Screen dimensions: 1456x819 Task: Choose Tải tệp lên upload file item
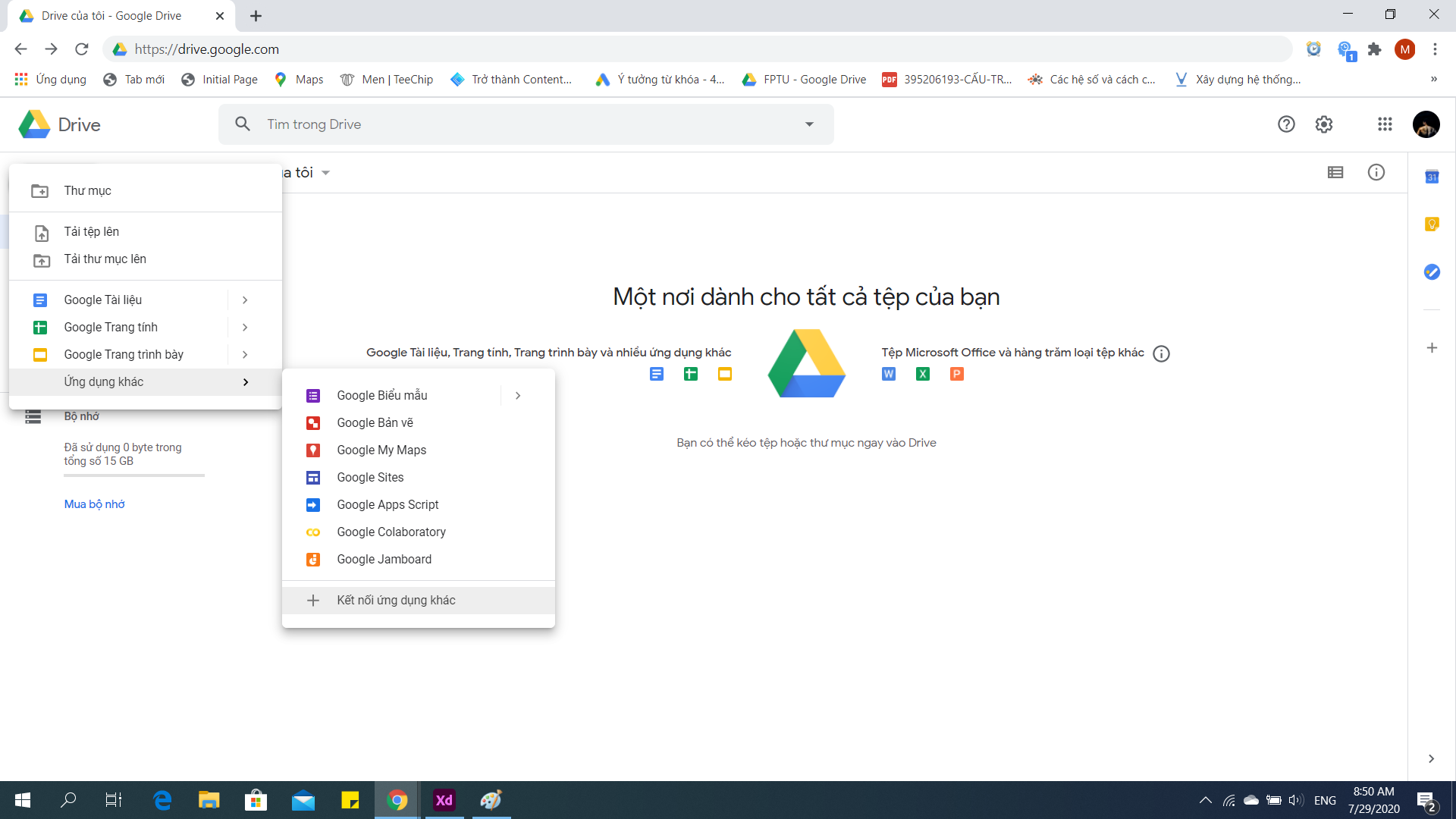coord(146,232)
